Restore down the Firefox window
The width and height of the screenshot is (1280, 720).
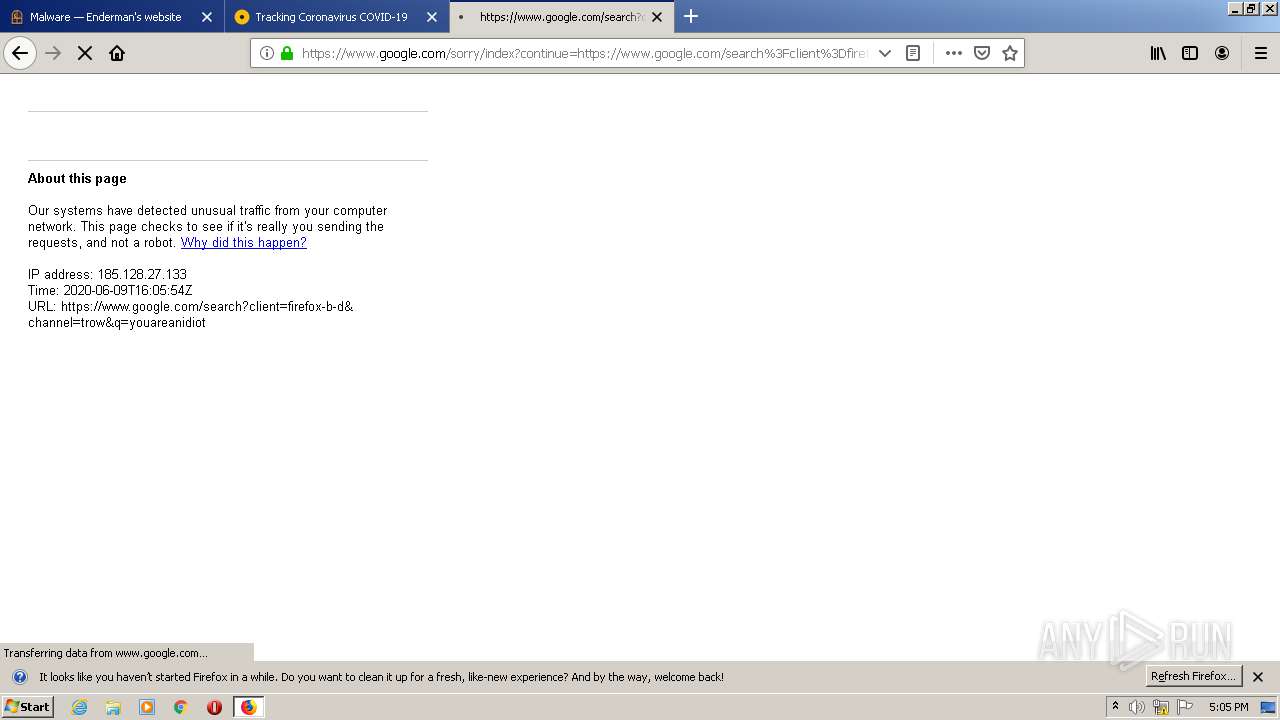[1251, 8]
